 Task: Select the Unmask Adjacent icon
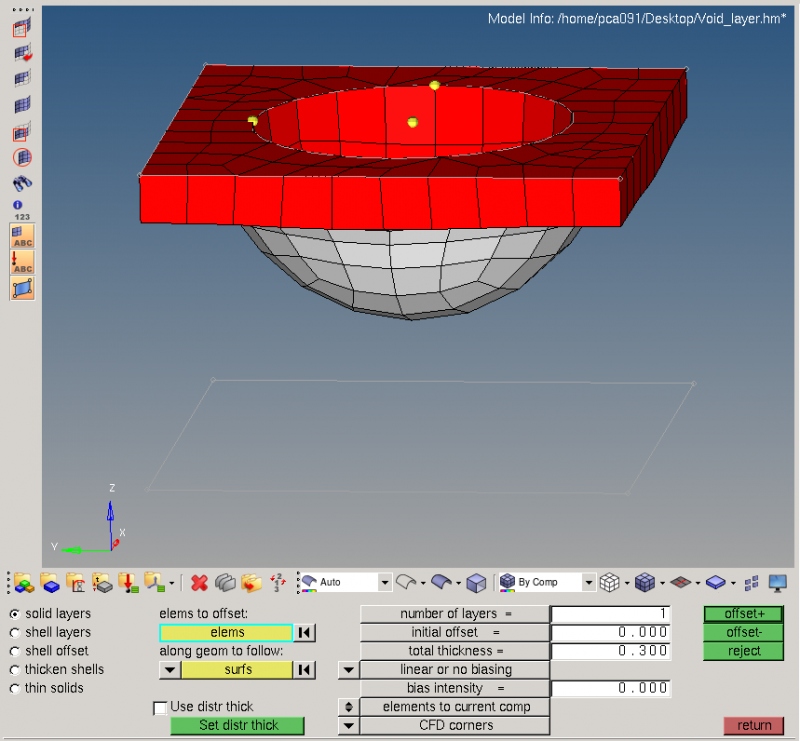(x=22, y=79)
